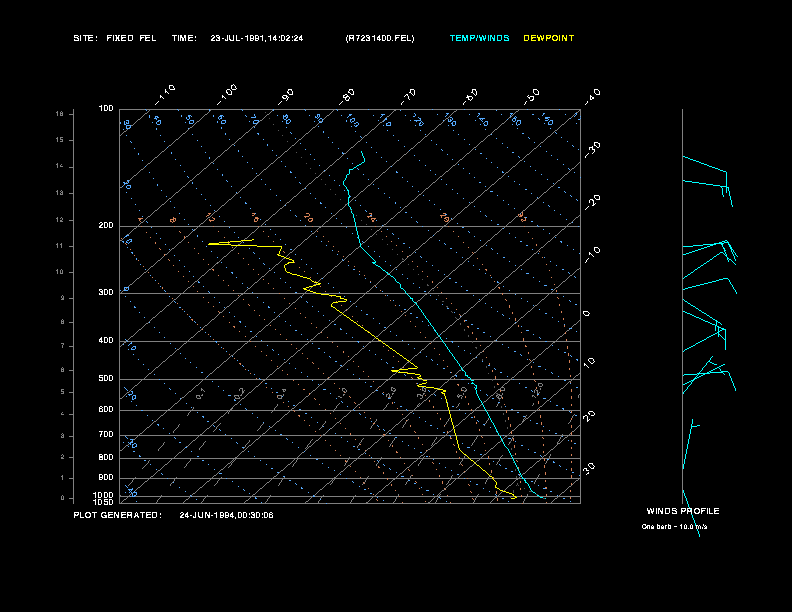Click the 14 mark on the height axis
Image resolution: width=792 pixels, height=612 pixels.
coord(60,167)
